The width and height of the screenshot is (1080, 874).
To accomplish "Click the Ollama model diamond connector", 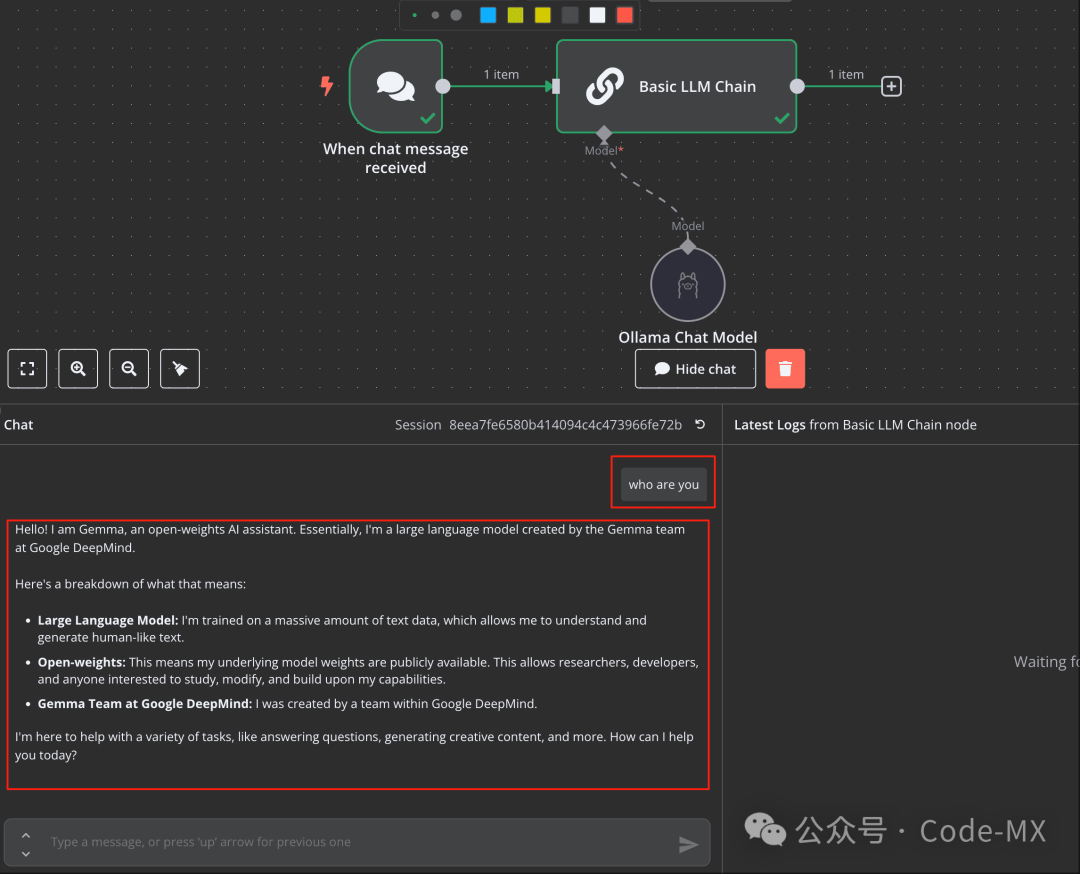I will 687,247.
